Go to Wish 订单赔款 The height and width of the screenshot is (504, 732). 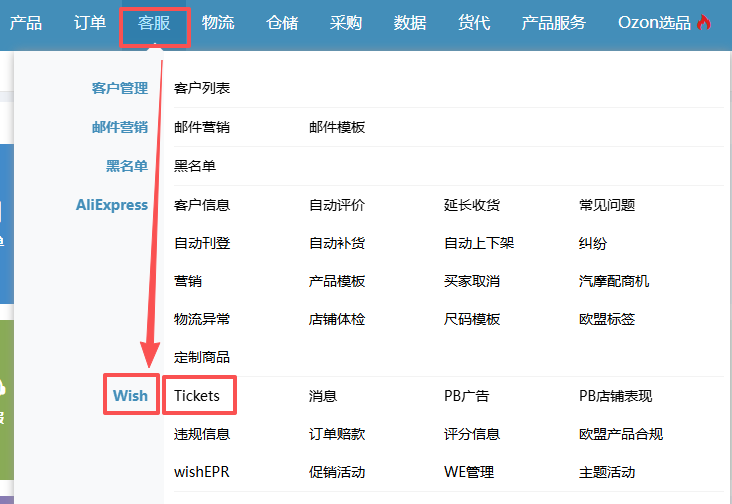tap(337, 434)
